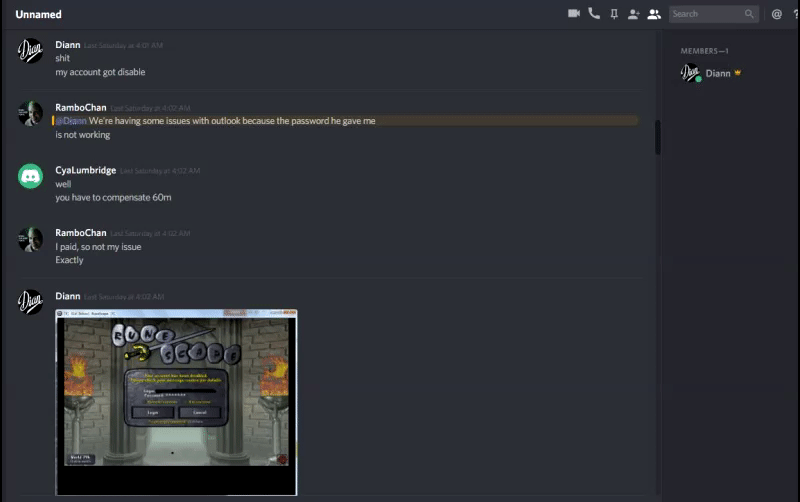Add friends to the group DM
This screenshot has width=800, height=502.
point(634,14)
